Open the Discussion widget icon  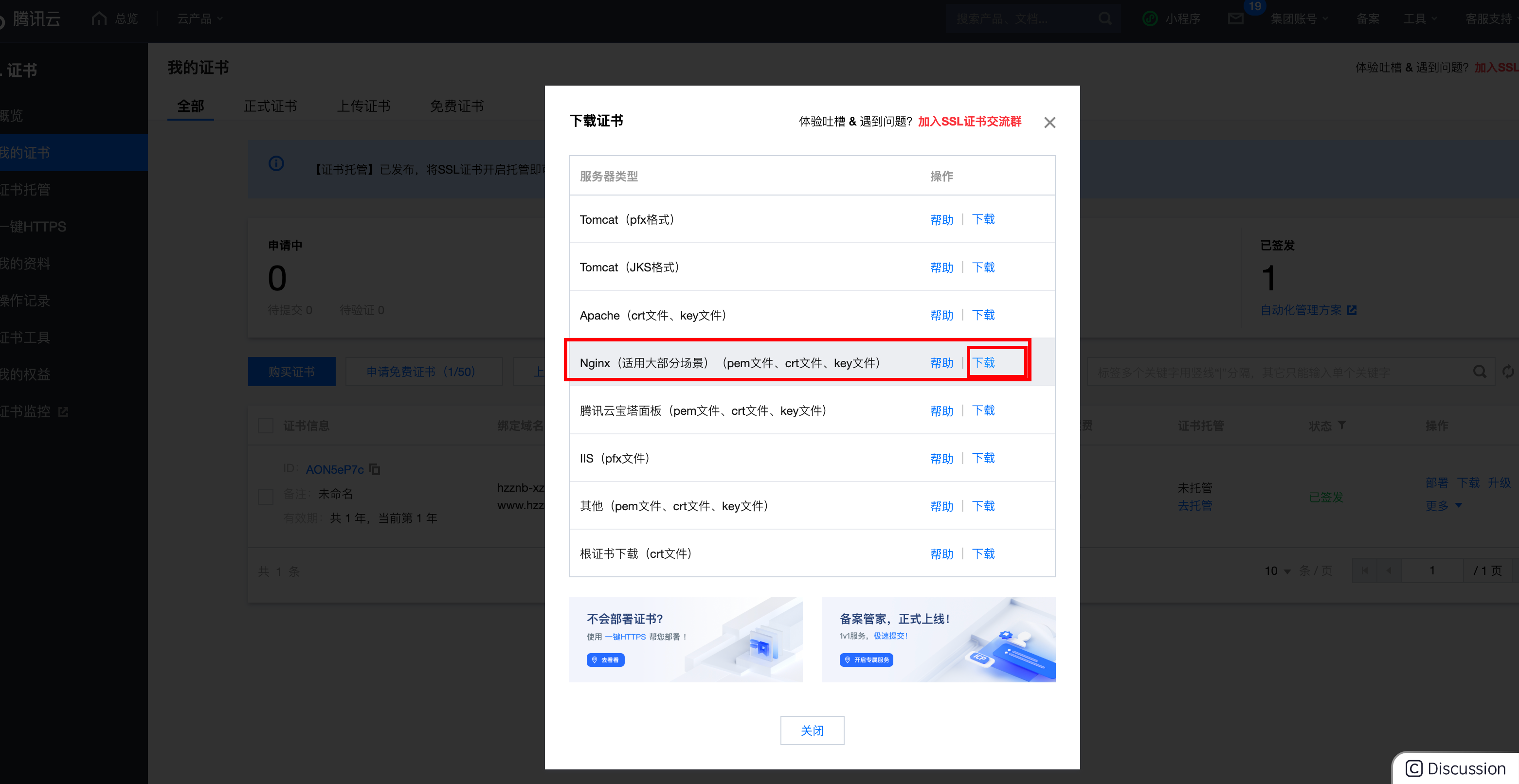pos(1413,768)
